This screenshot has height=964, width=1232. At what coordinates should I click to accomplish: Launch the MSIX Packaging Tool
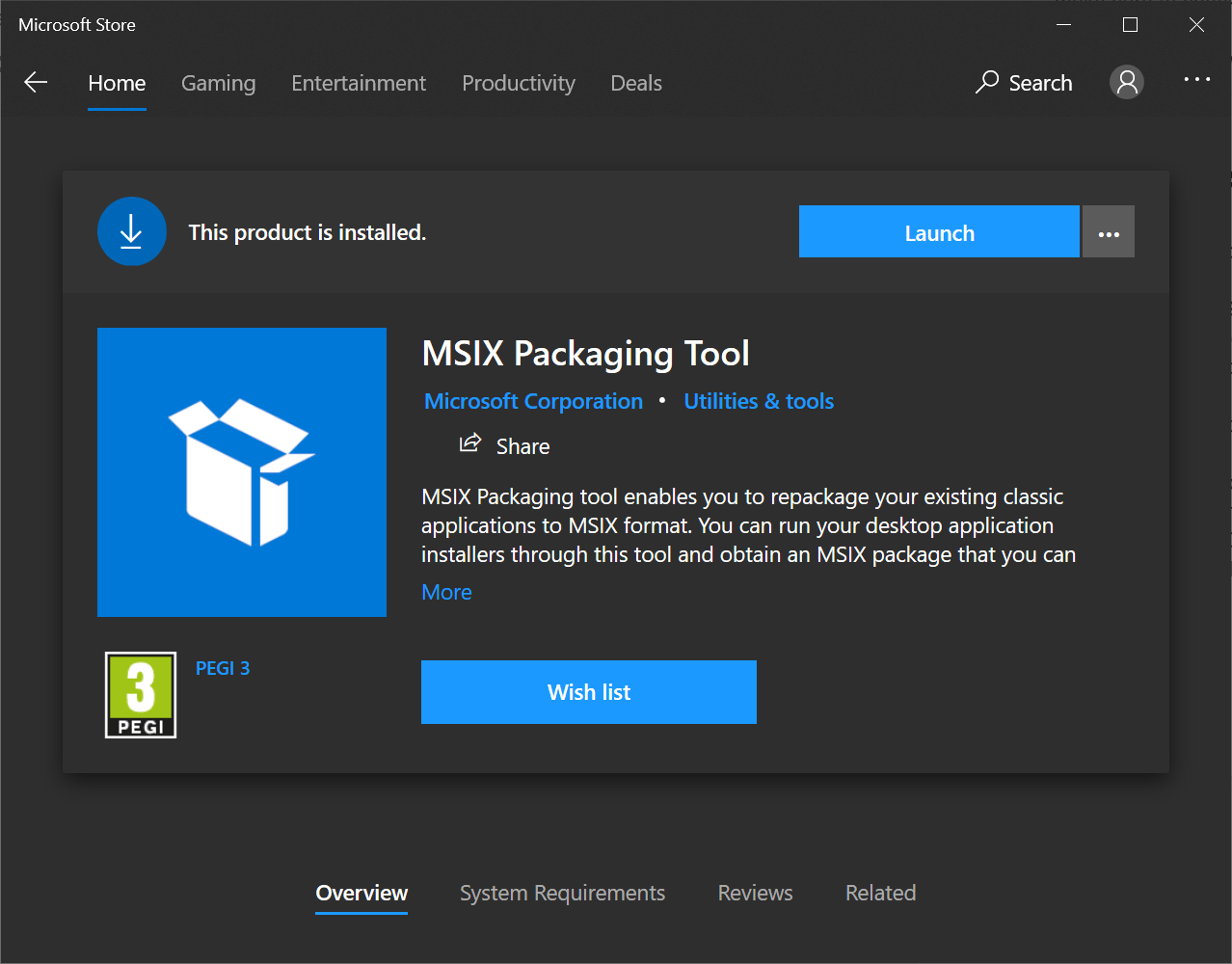[938, 231]
